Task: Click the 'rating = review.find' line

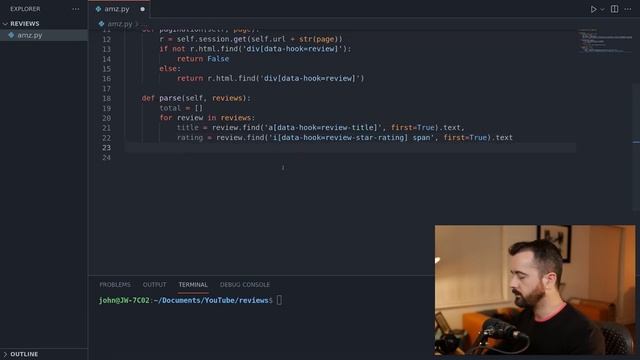Action: point(344,138)
